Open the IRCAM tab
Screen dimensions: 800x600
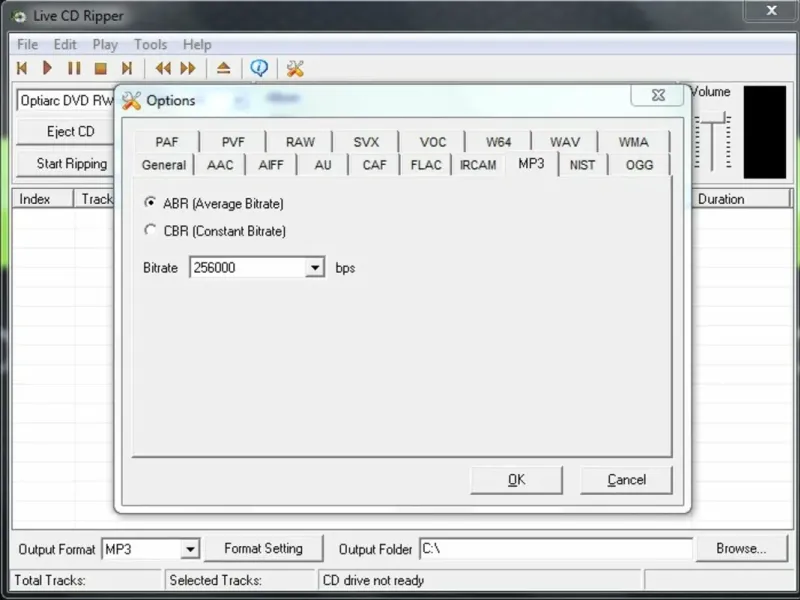[478, 165]
